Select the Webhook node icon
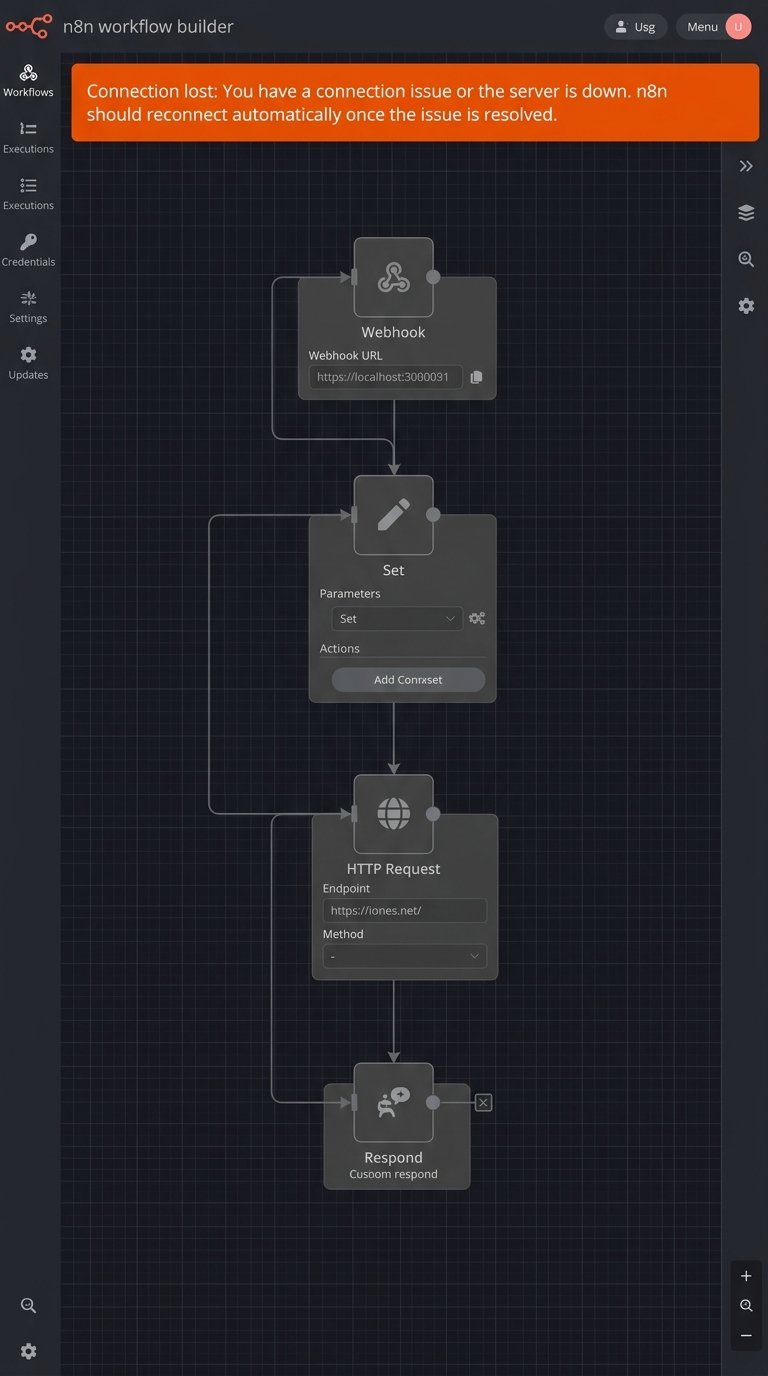This screenshot has width=768, height=1376. (393, 277)
